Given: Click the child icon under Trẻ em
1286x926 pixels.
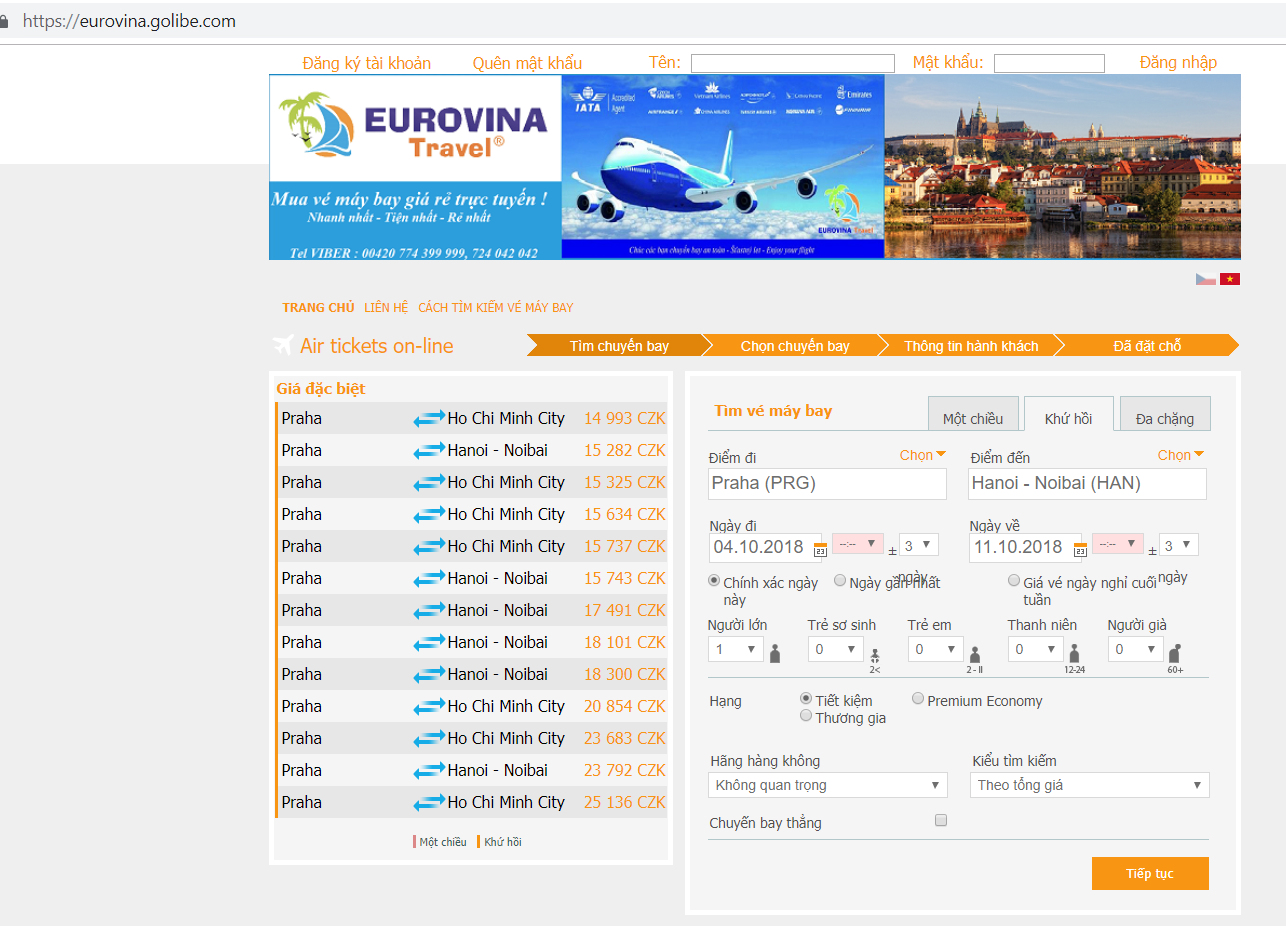Looking at the screenshot, I should [x=975, y=654].
